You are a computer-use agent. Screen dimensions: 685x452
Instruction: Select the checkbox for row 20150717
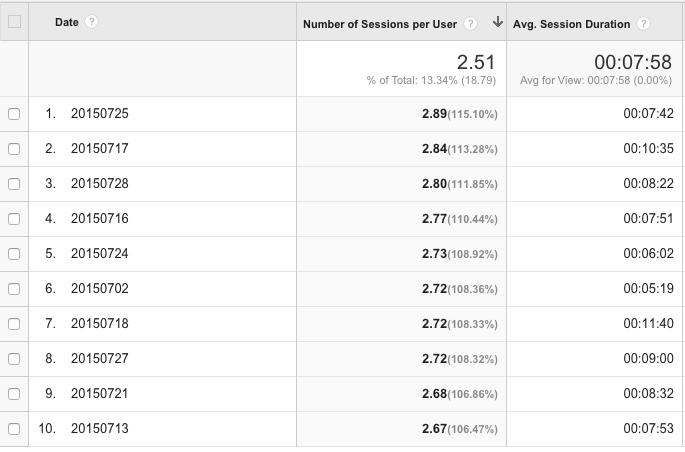(x=14, y=149)
